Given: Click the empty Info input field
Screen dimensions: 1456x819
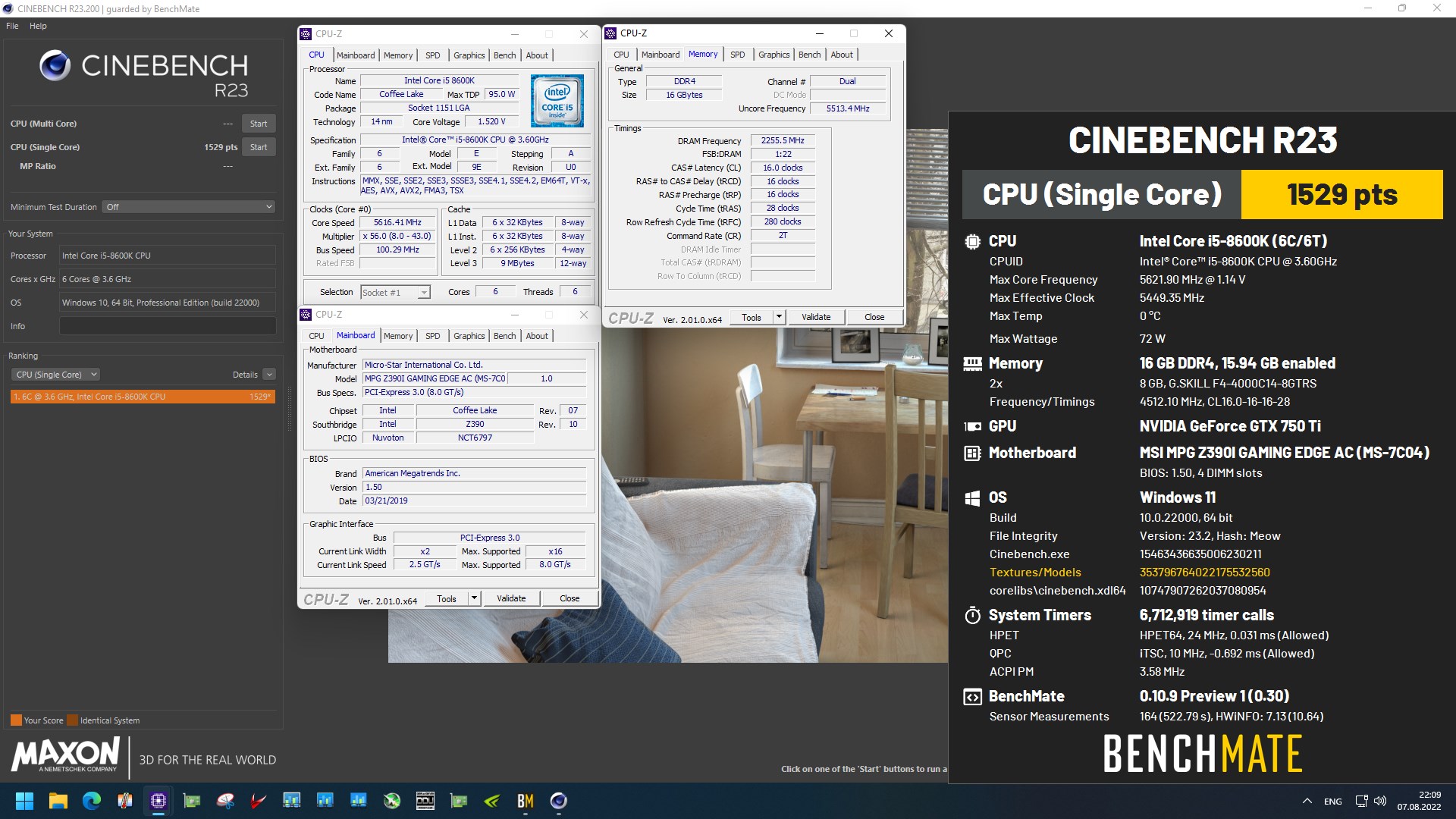Looking at the screenshot, I should point(168,326).
